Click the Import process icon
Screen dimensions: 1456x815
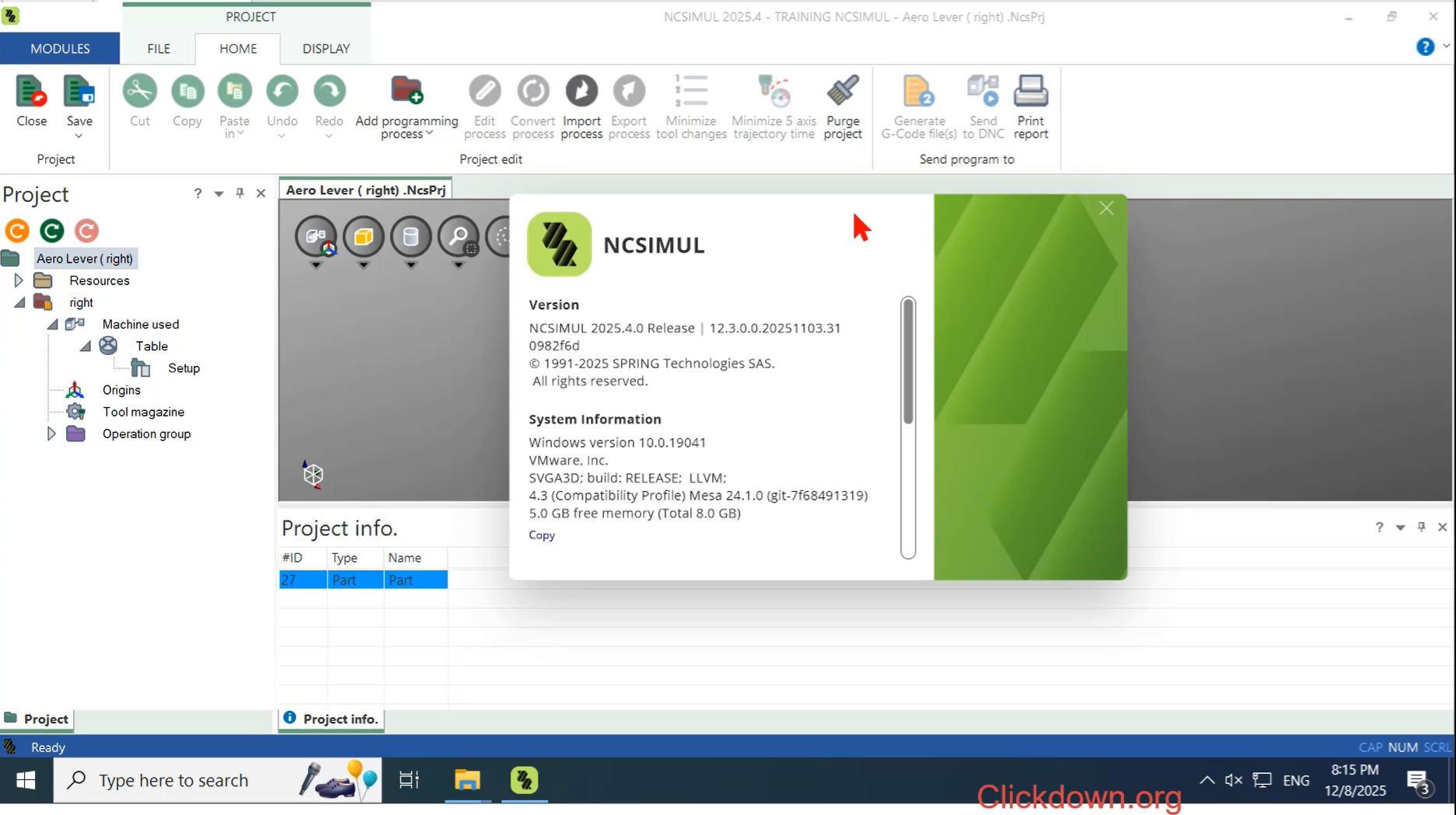tap(581, 92)
